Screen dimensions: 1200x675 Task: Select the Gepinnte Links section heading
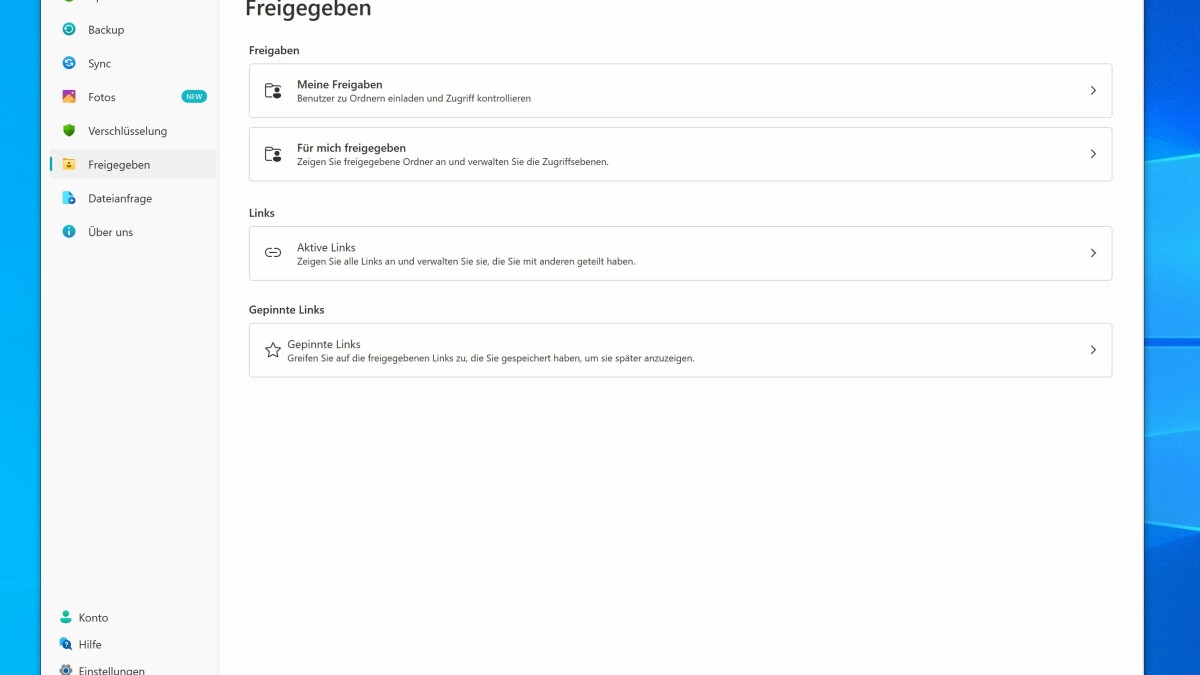pos(287,310)
